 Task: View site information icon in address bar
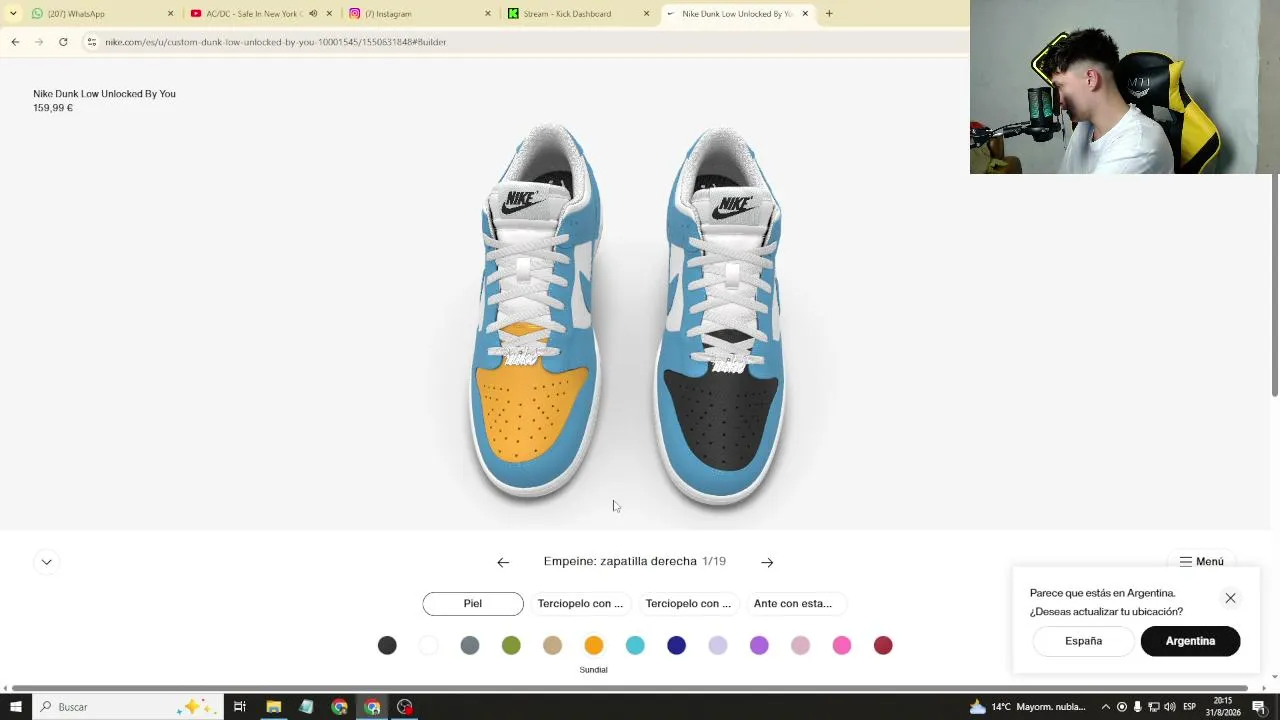tap(91, 42)
